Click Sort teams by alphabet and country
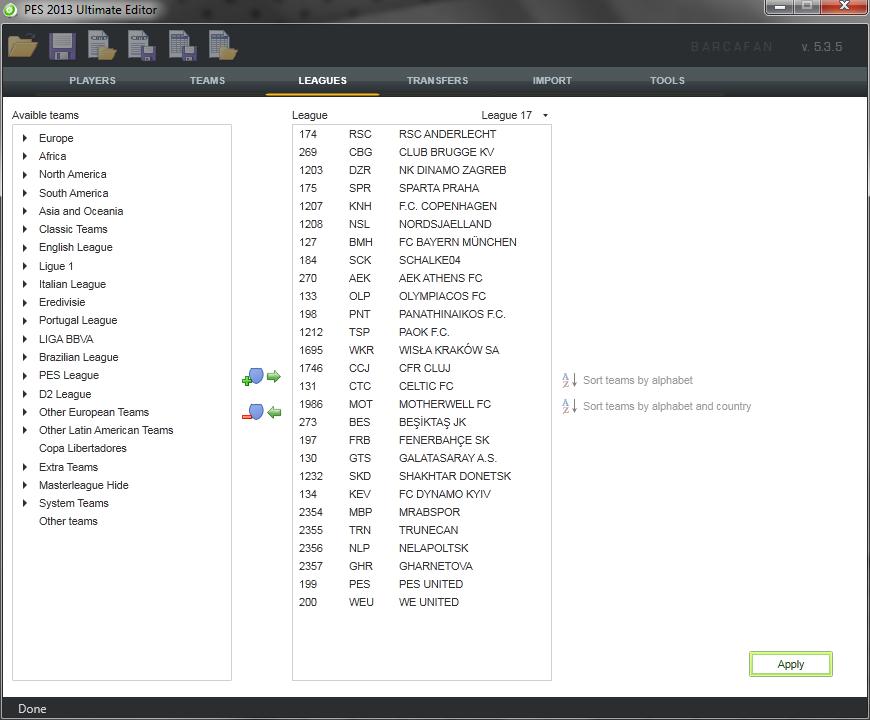 [667, 406]
